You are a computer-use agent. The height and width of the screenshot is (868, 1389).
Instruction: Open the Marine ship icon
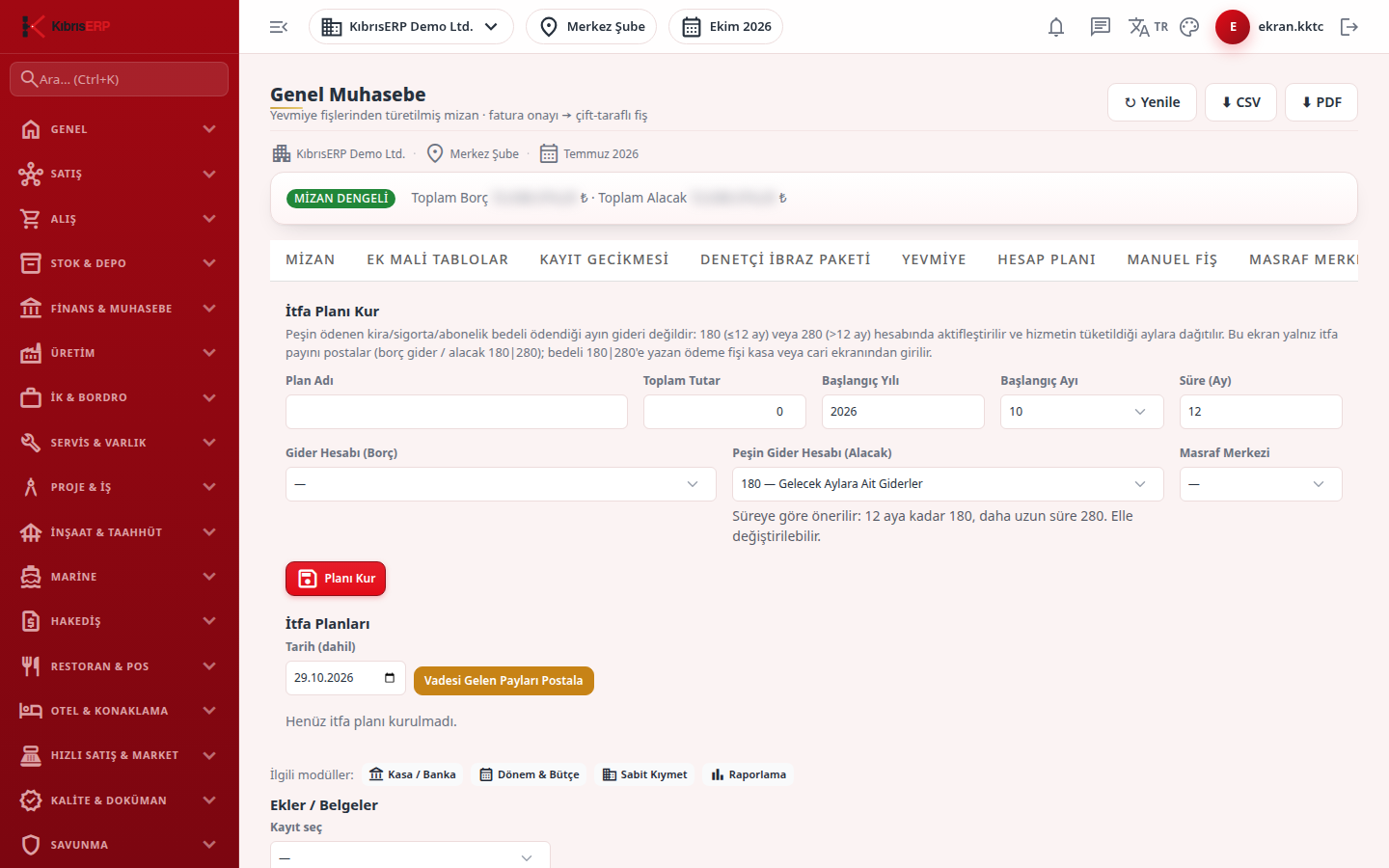31,577
